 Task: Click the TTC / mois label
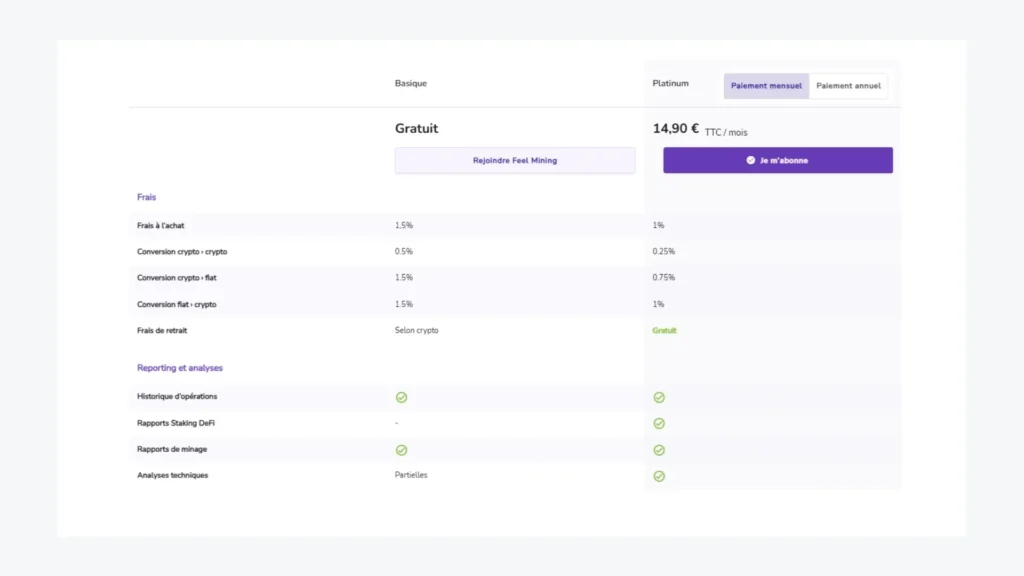[x=726, y=132]
